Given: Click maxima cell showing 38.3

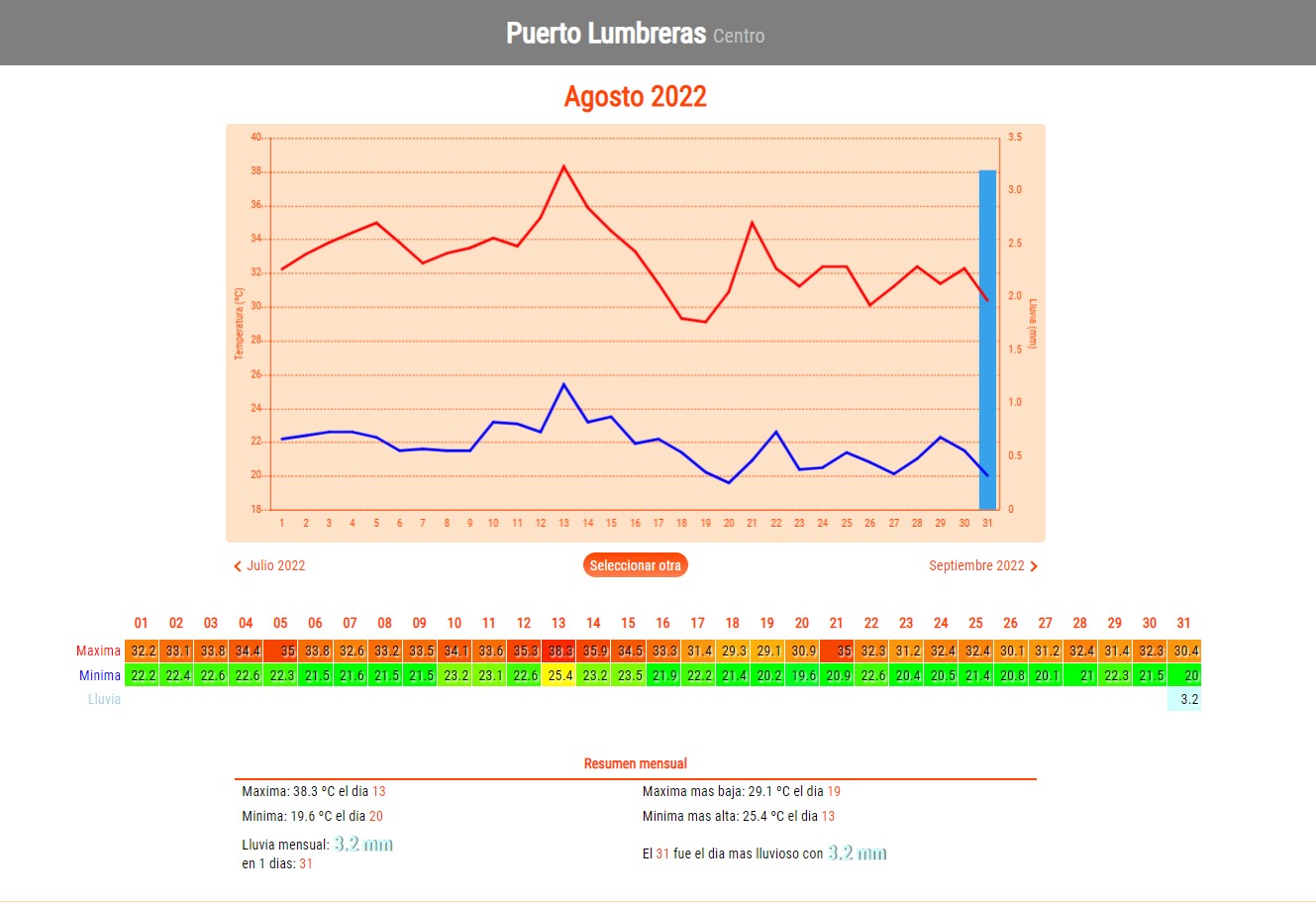Looking at the screenshot, I should (558, 651).
